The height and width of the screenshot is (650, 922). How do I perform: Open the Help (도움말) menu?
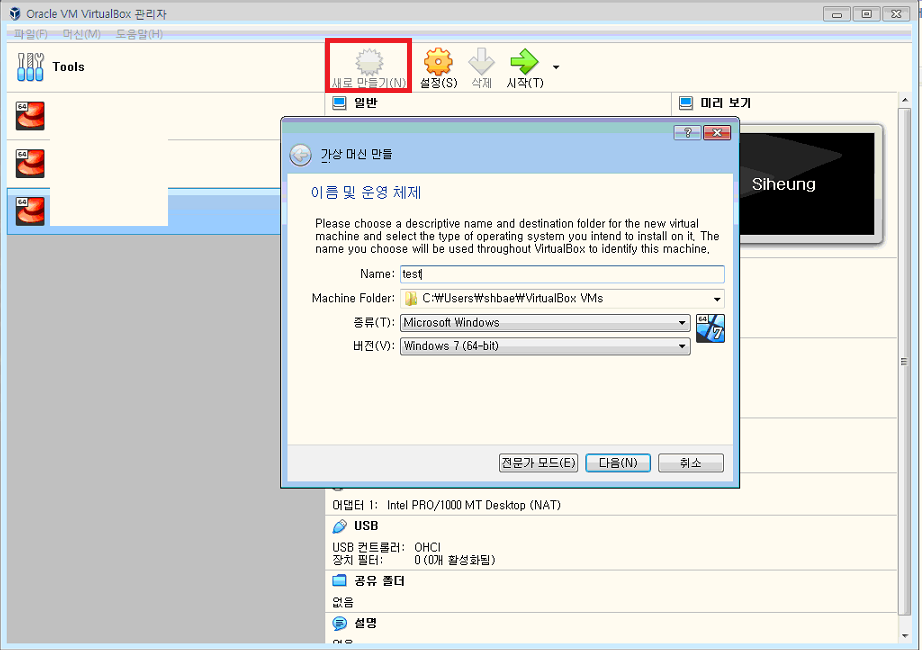tap(139, 34)
